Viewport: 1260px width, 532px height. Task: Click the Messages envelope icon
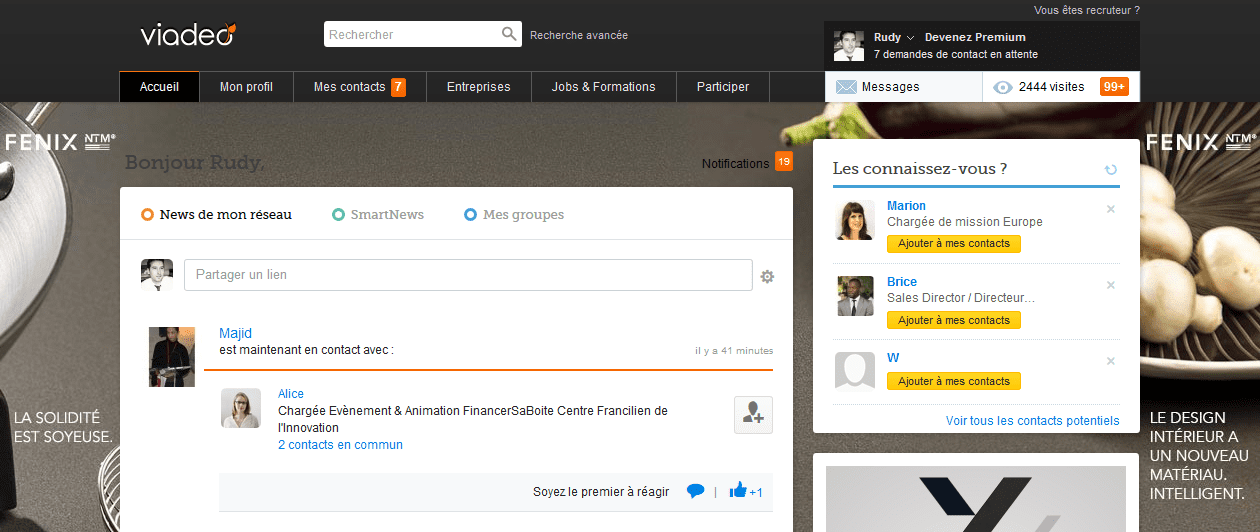pos(846,87)
